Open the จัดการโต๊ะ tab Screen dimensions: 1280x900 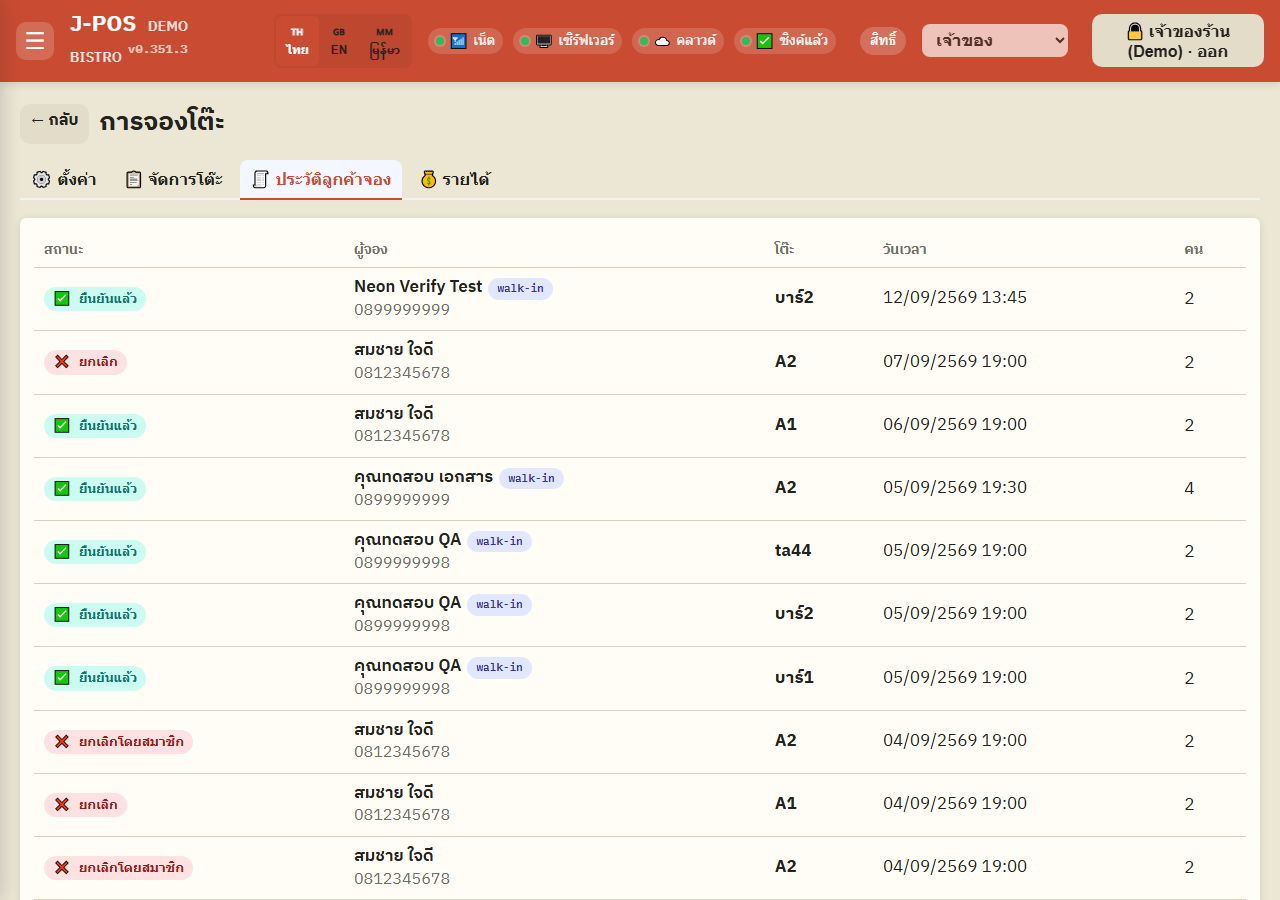pyautogui.click(x=174, y=180)
